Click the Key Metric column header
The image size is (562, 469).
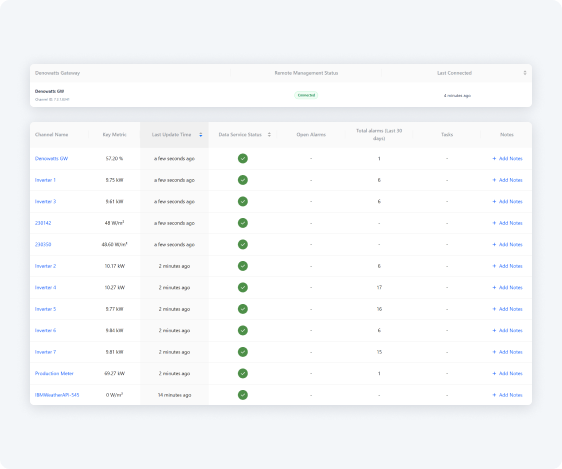pyautogui.click(x=114, y=135)
